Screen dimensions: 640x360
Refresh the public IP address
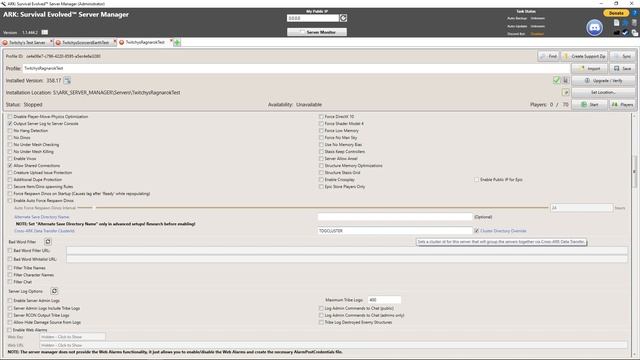click(x=343, y=18)
